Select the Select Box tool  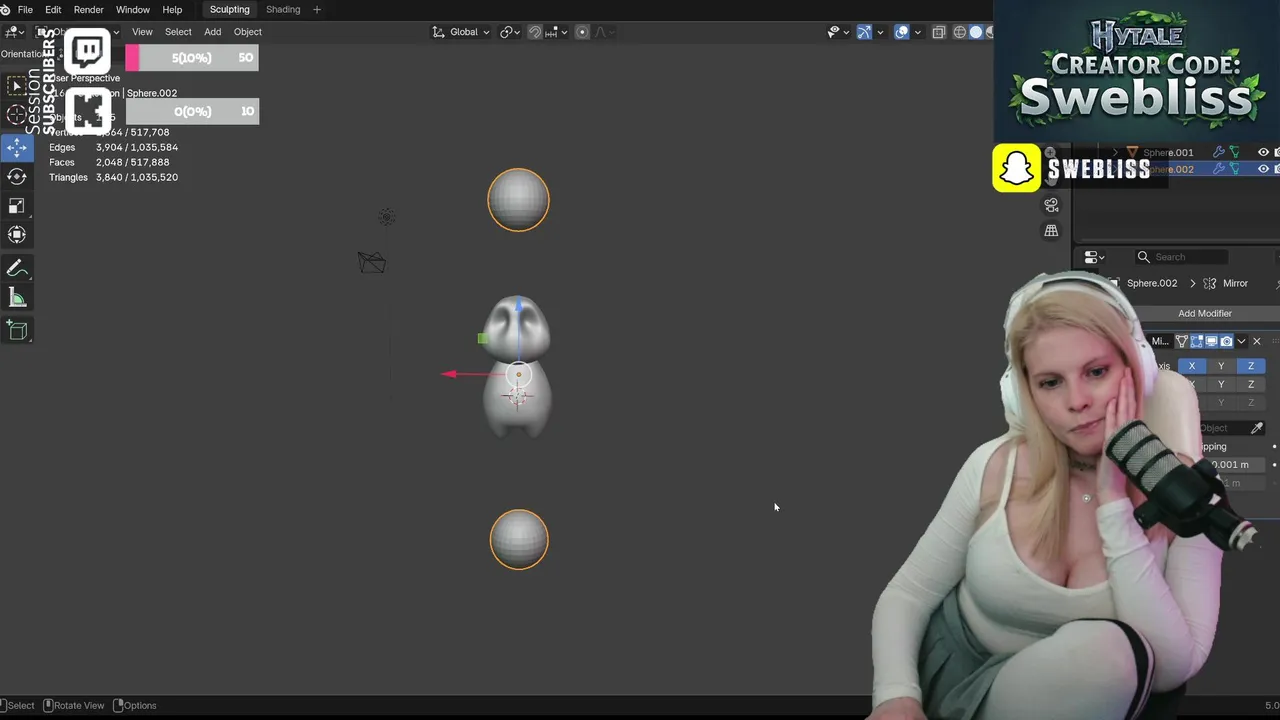point(17,86)
